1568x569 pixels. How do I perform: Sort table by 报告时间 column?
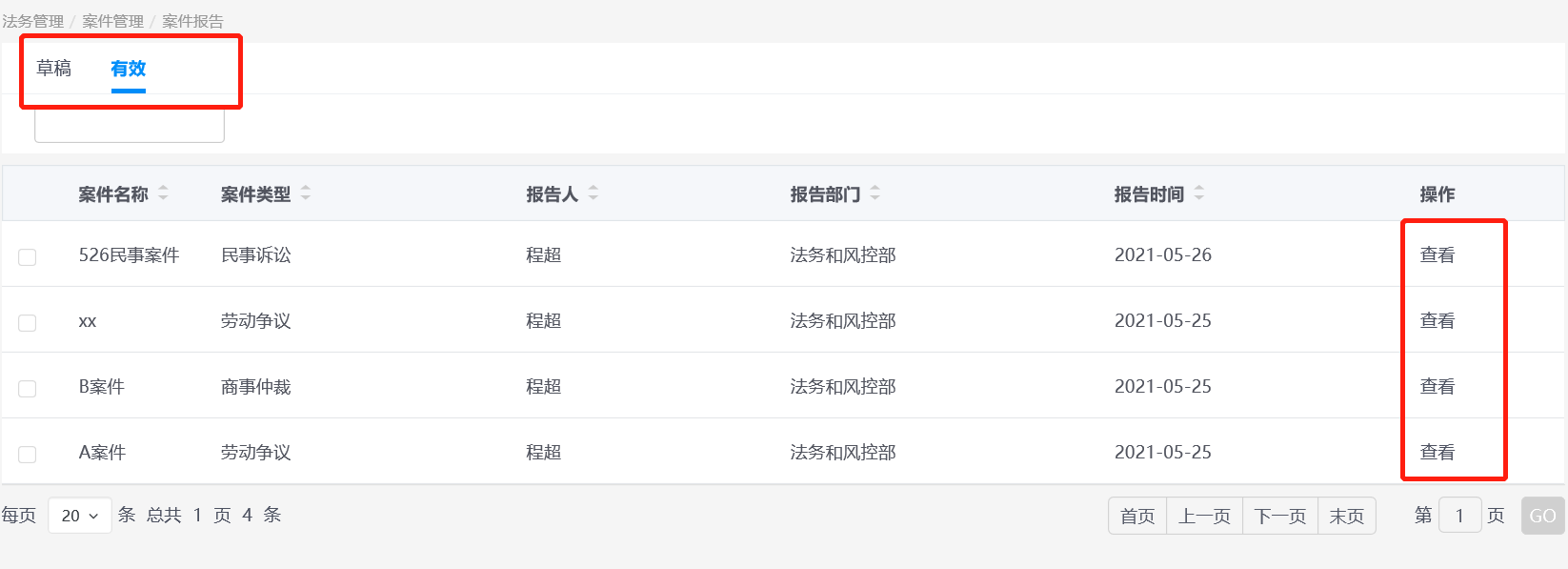pyautogui.click(x=1199, y=193)
